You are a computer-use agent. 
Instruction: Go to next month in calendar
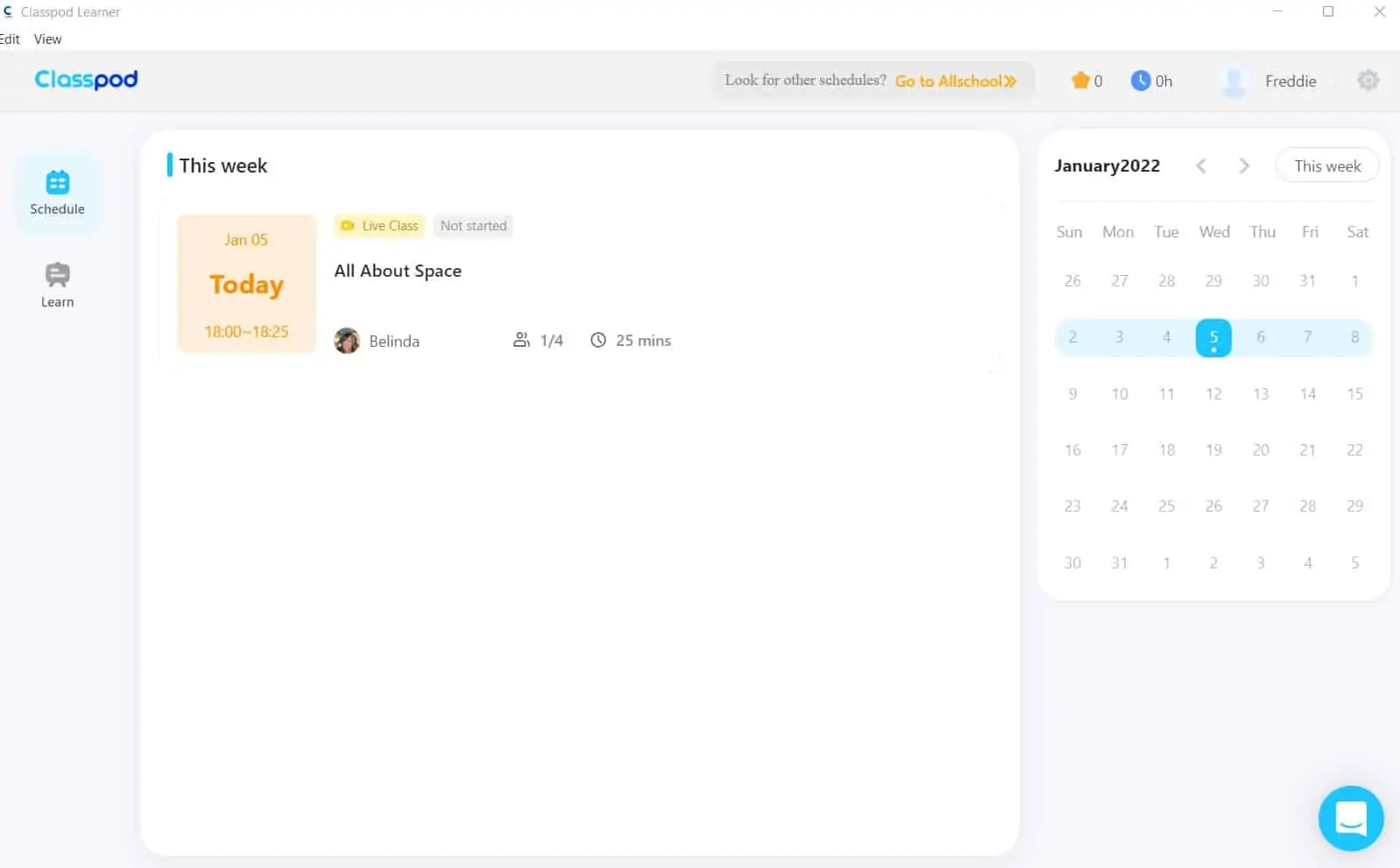pyautogui.click(x=1244, y=166)
